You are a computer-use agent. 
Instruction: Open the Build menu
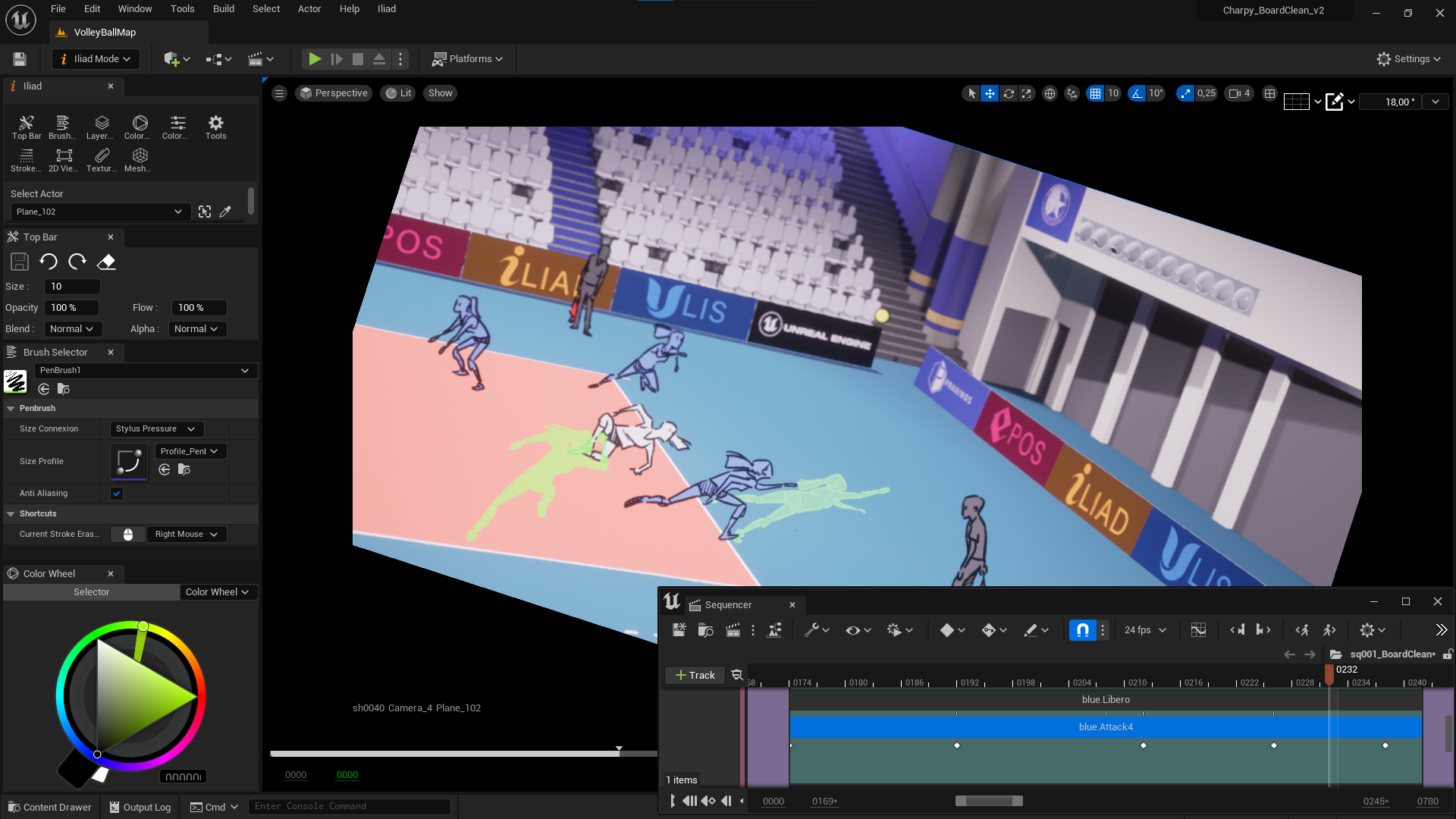click(224, 9)
